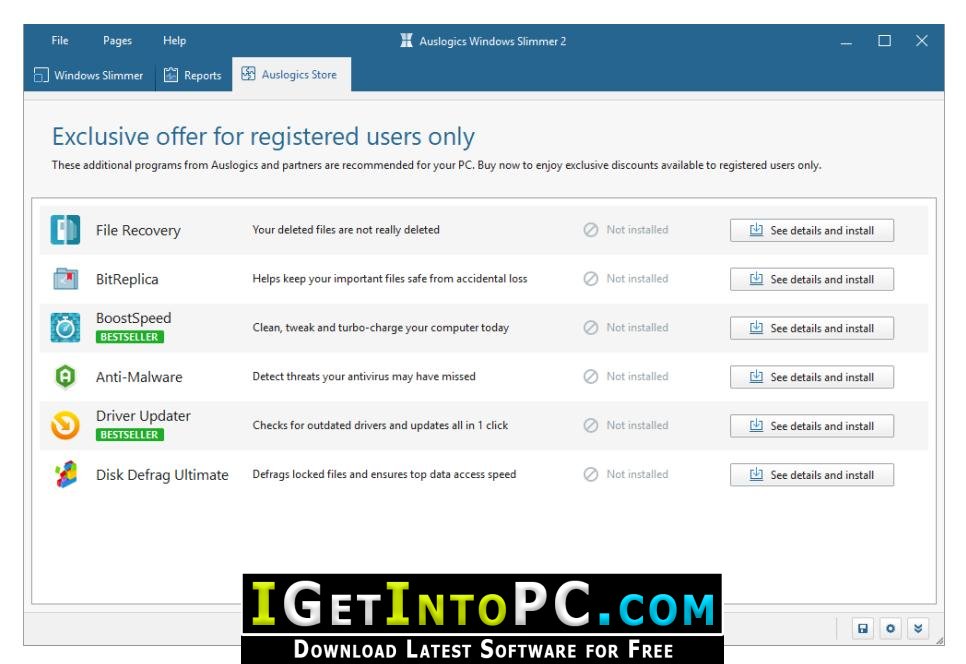The width and height of the screenshot is (966, 664).
Task: Click the Driver Updater not-installed status icon
Action: pos(591,425)
